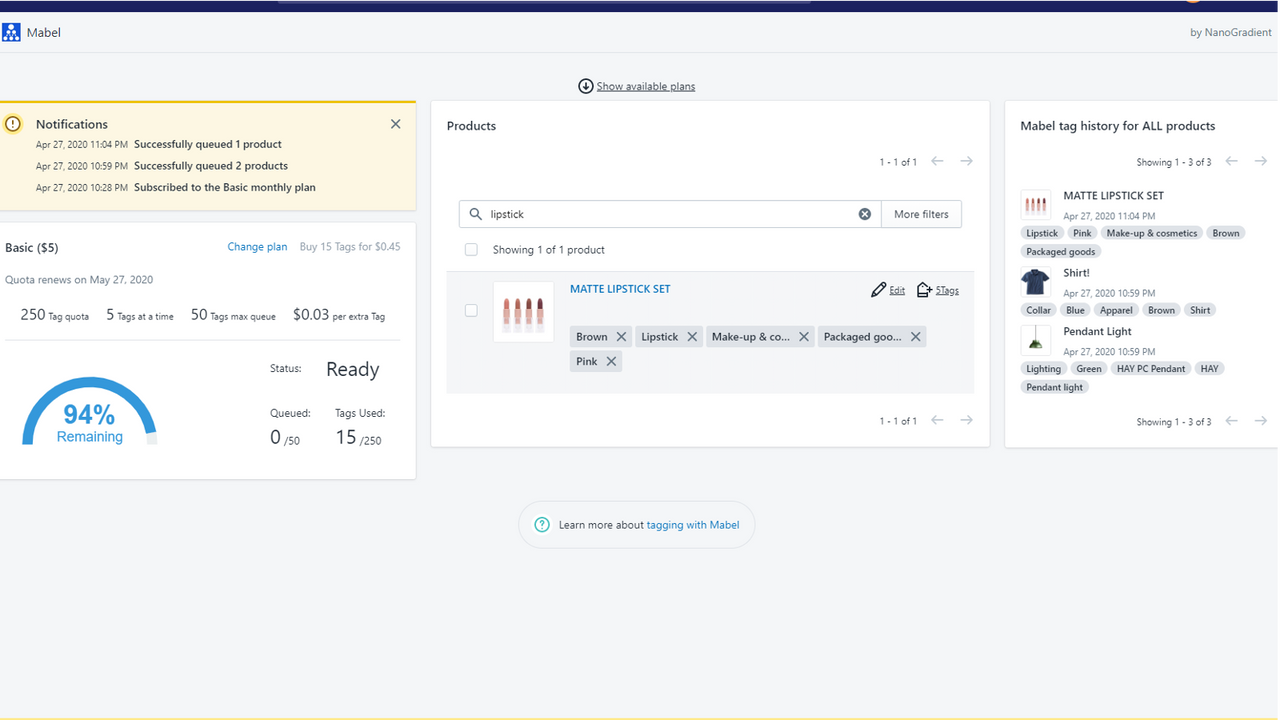The image size is (1280, 720).
Task: Click the Mabel app logo icon
Action: pyautogui.click(x=11, y=31)
